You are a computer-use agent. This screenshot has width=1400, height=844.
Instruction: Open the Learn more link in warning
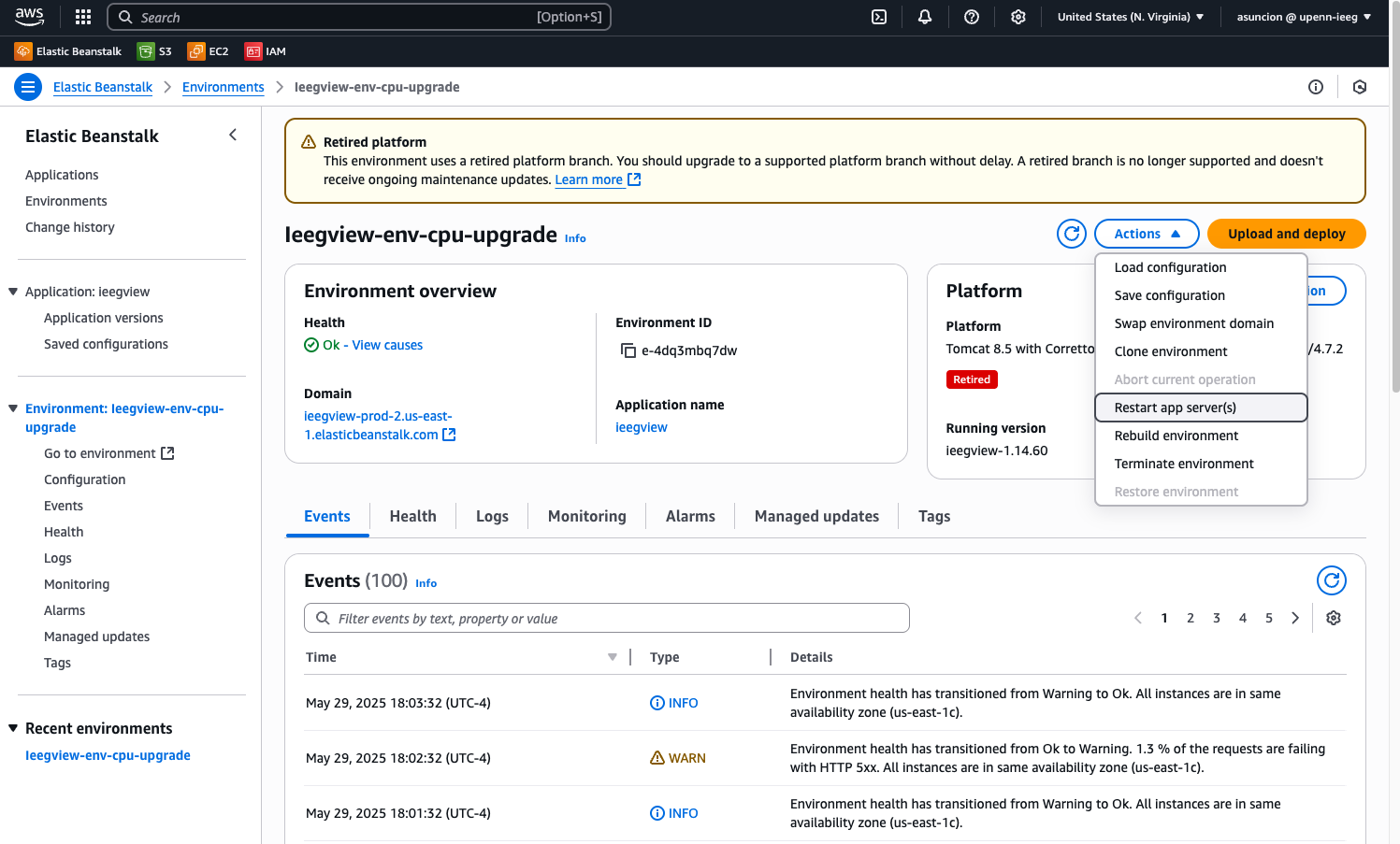click(598, 179)
